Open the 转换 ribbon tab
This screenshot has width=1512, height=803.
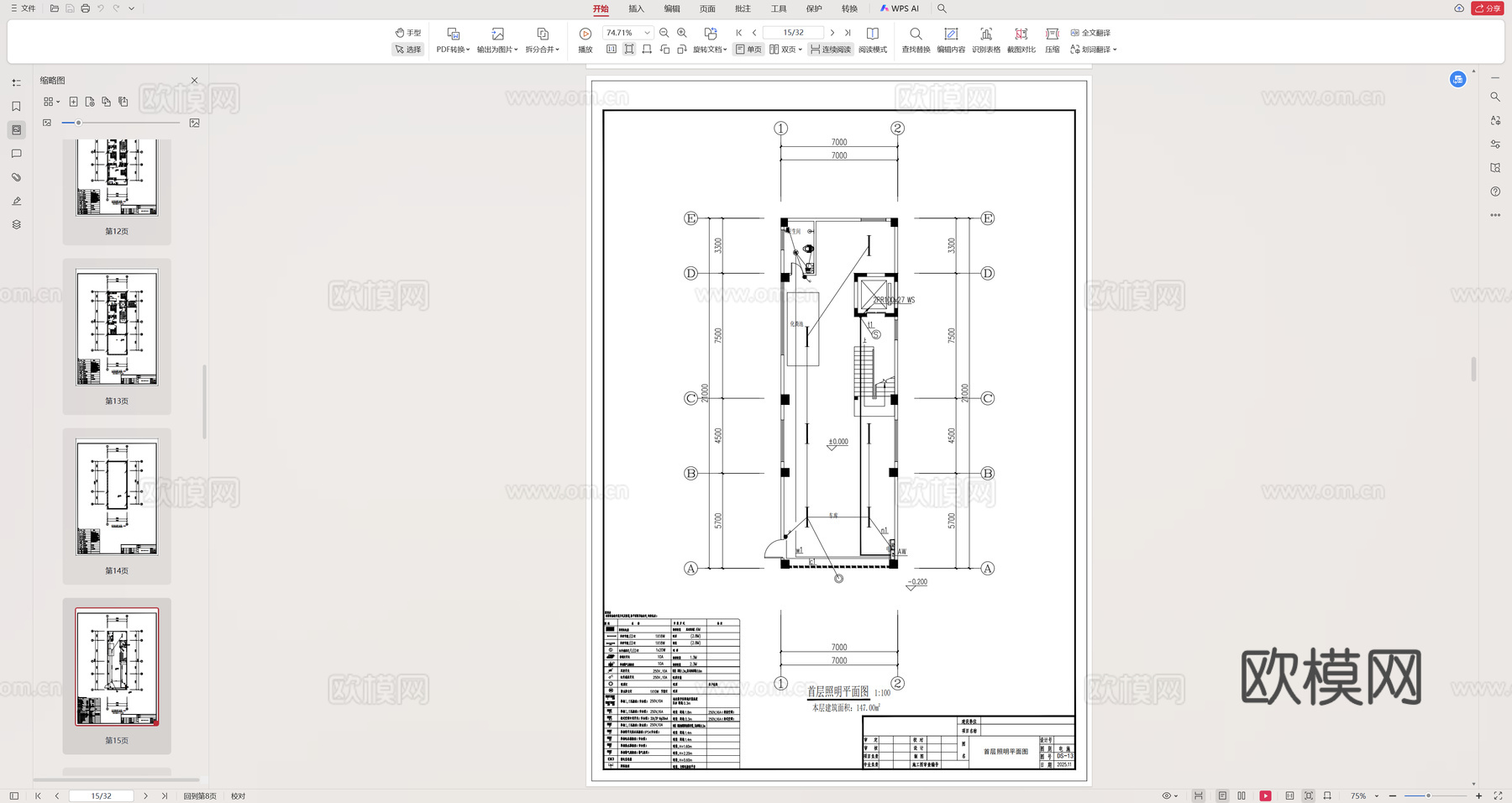(849, 8)
